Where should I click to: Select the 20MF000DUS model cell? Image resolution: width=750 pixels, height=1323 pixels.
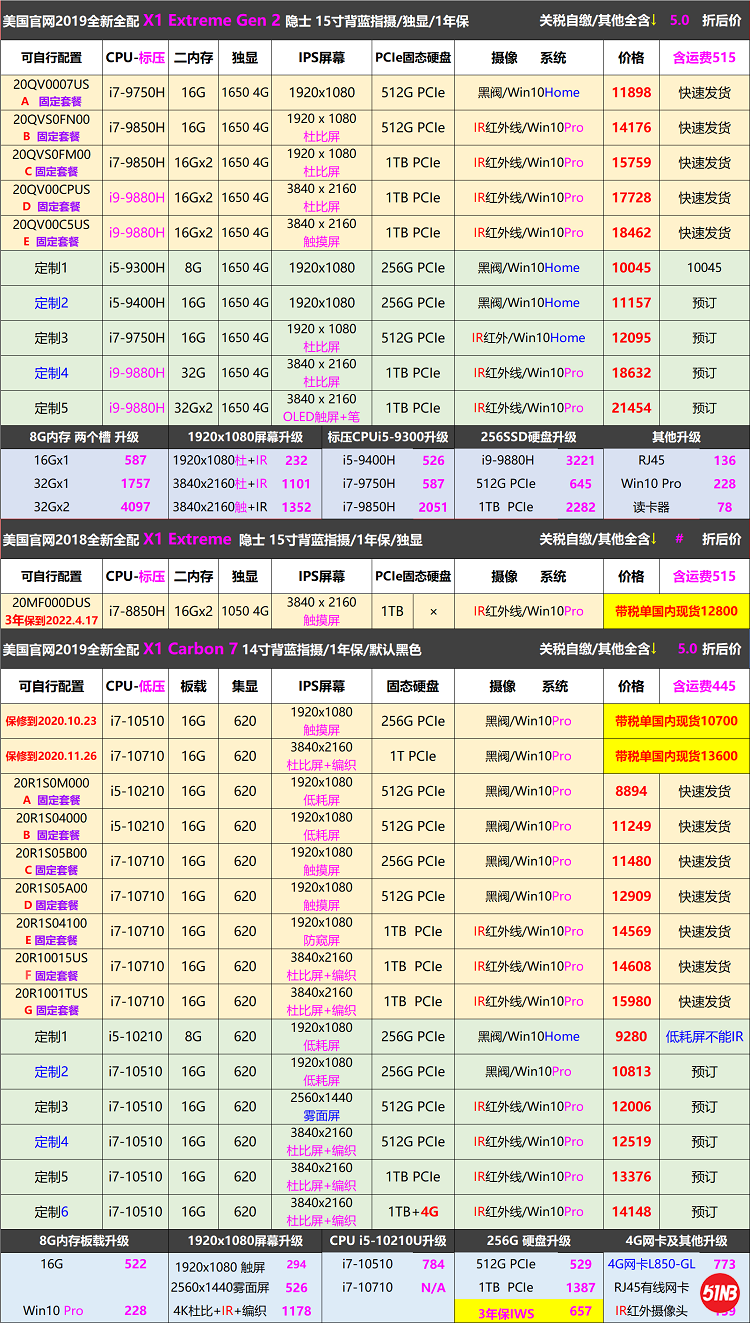click(51, 610)
